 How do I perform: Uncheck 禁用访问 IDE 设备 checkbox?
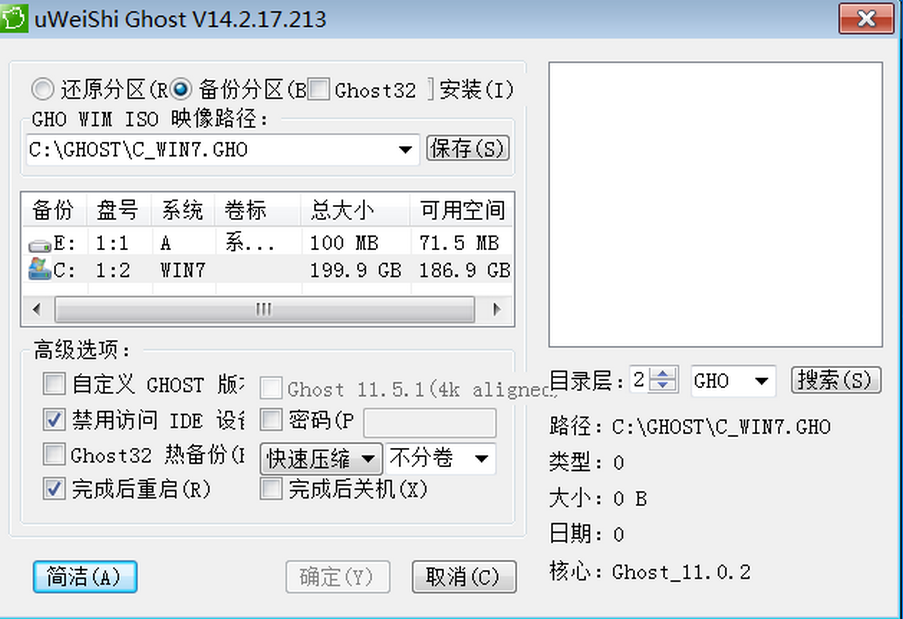54,420
